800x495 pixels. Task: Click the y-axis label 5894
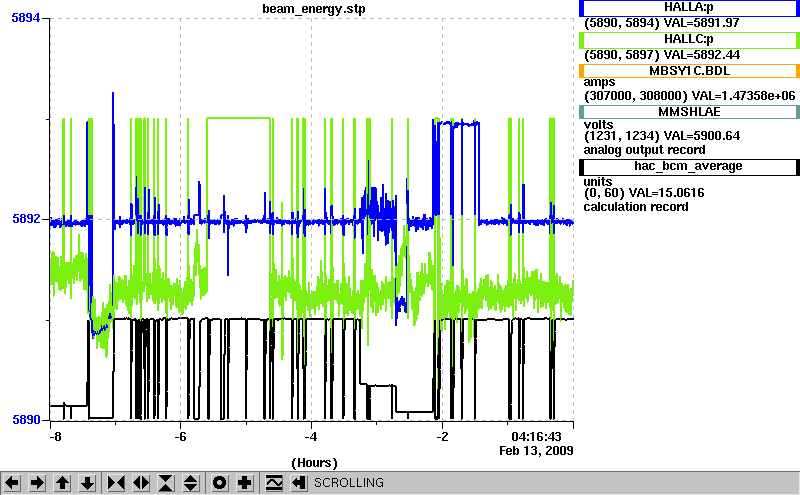26,18
